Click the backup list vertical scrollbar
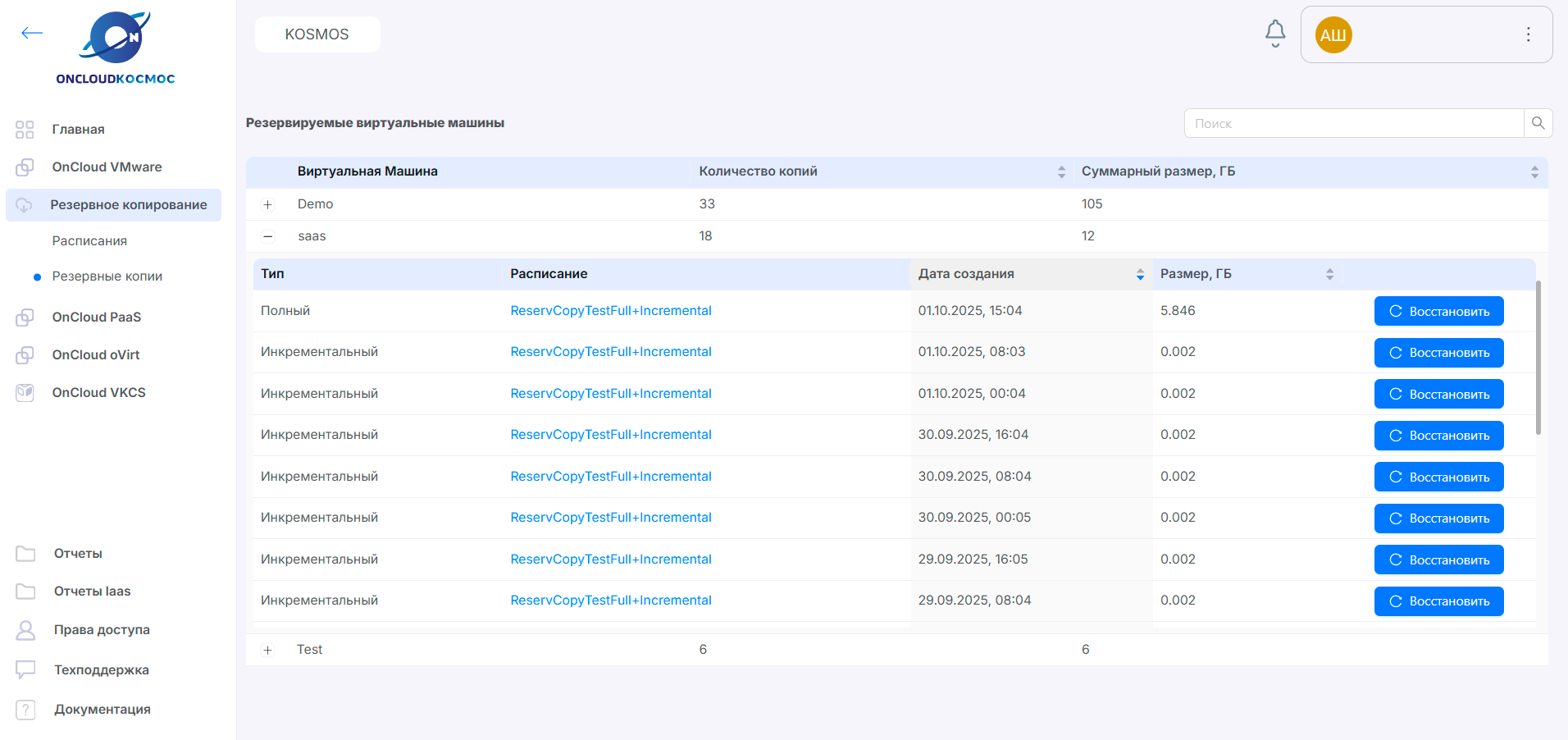1568x740 pixels. (1538, 357)
